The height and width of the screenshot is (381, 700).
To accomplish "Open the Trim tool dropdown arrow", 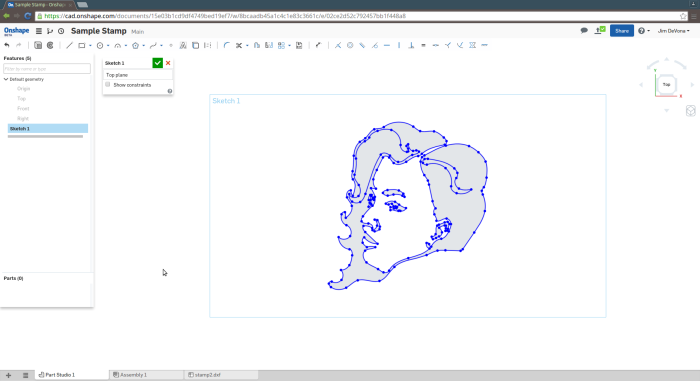I will (247, 46).
